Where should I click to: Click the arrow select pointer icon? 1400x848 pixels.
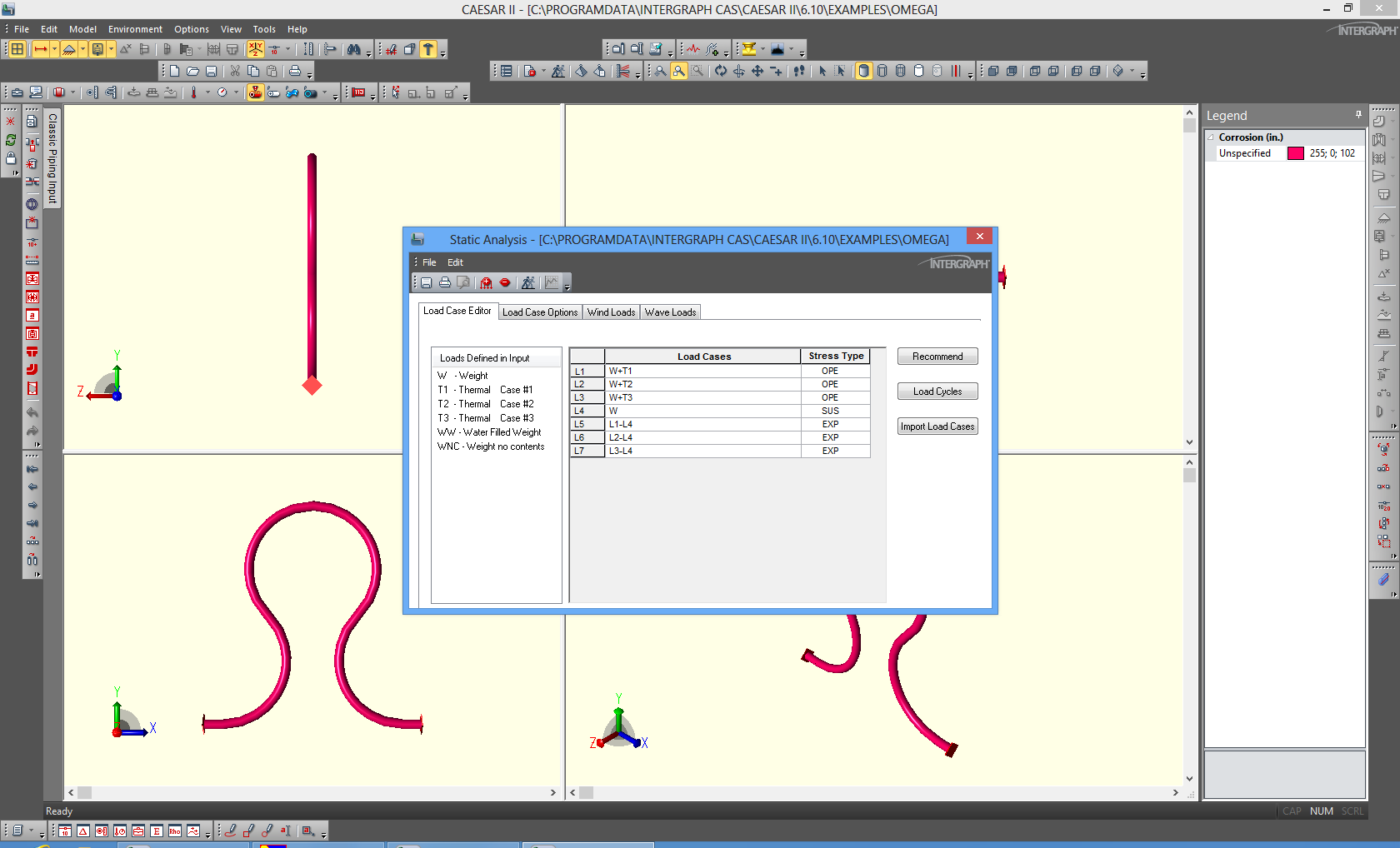tap(822, 71)
